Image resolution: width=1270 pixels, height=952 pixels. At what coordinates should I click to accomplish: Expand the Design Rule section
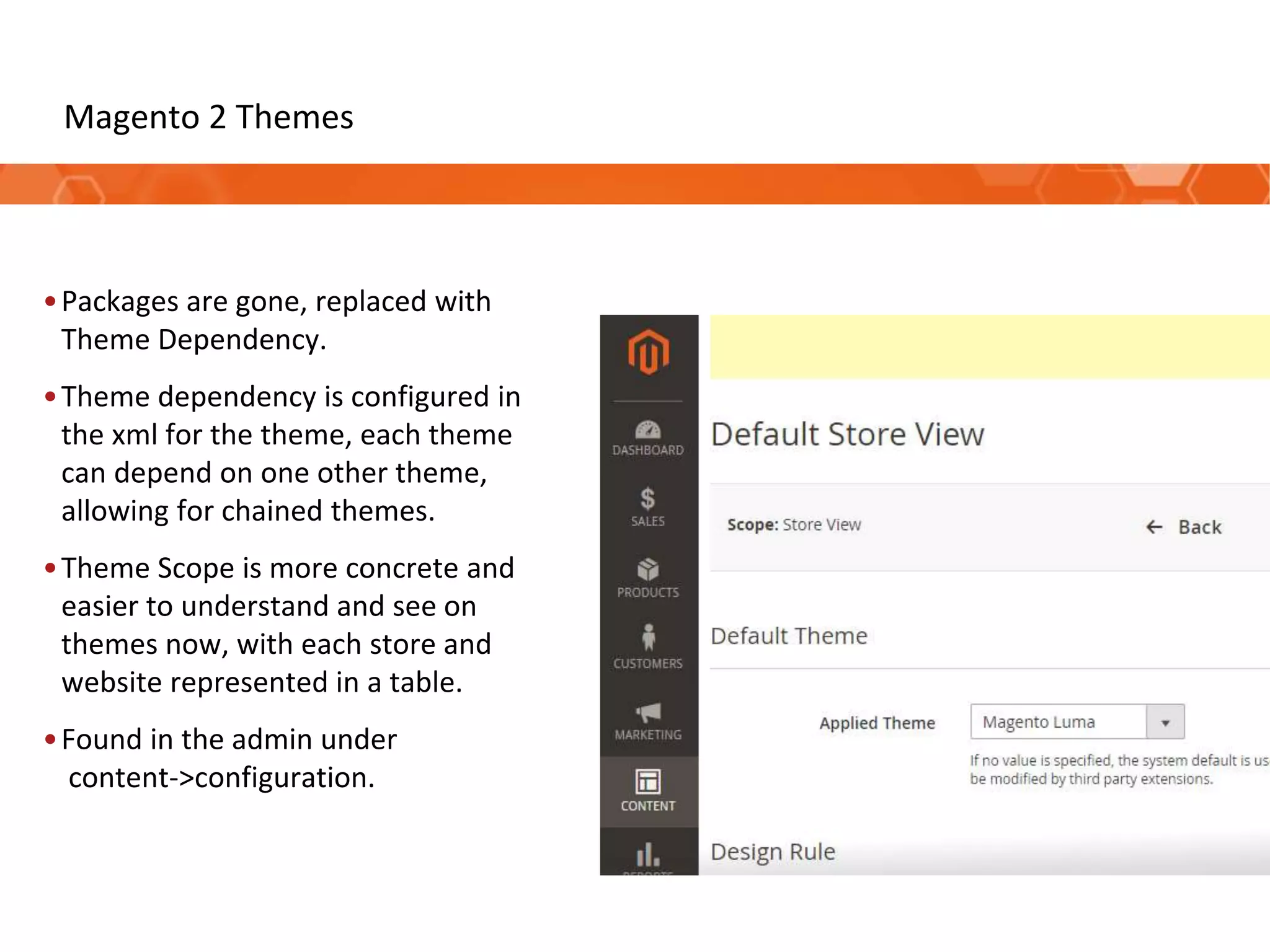point(773,852)
